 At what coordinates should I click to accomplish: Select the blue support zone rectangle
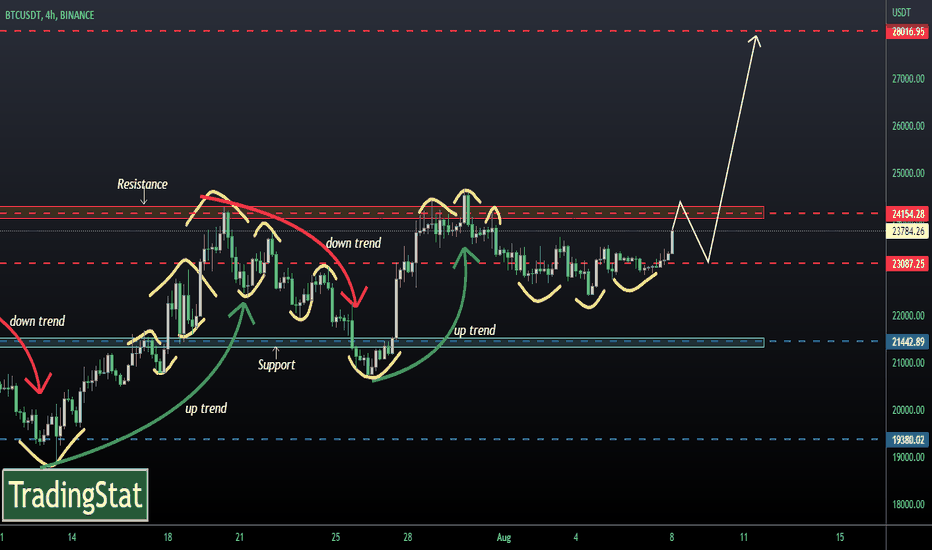point(382,342)
